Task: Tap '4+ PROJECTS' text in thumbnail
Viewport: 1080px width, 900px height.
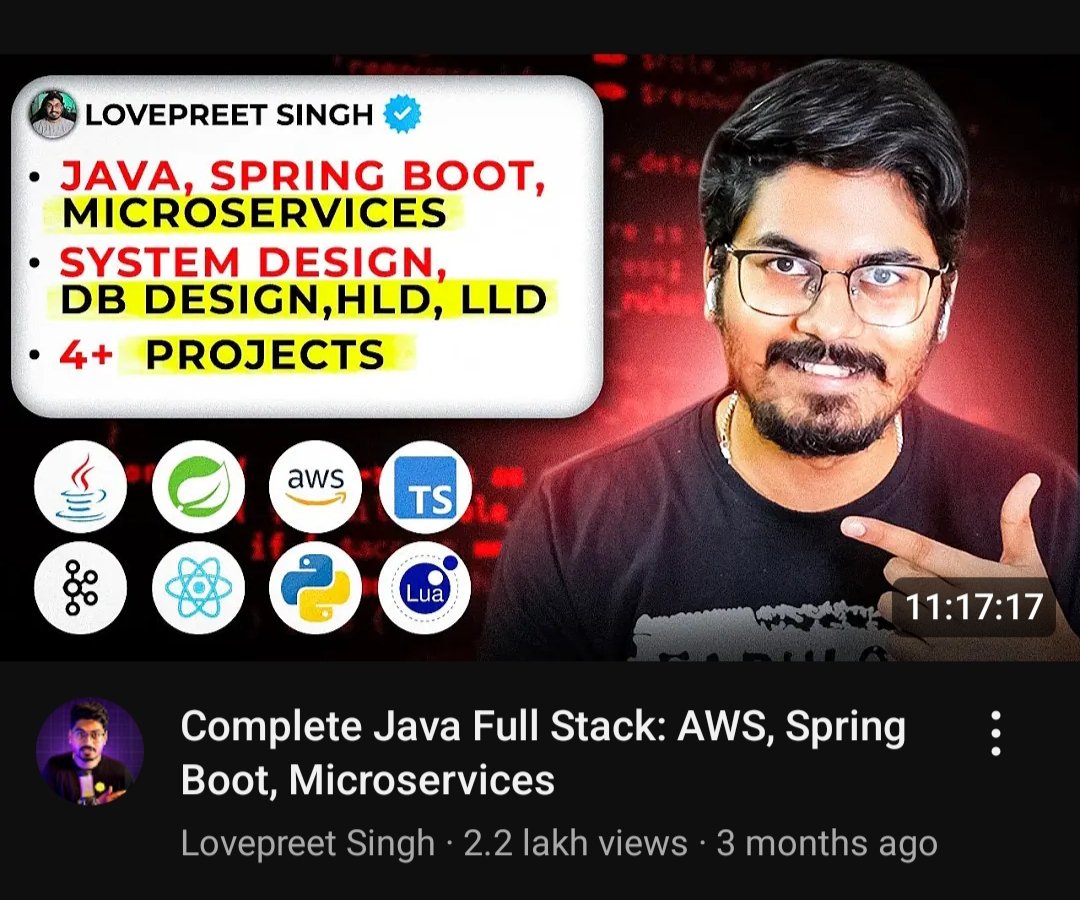Action: pyautogui.click(x=222, y=355)
